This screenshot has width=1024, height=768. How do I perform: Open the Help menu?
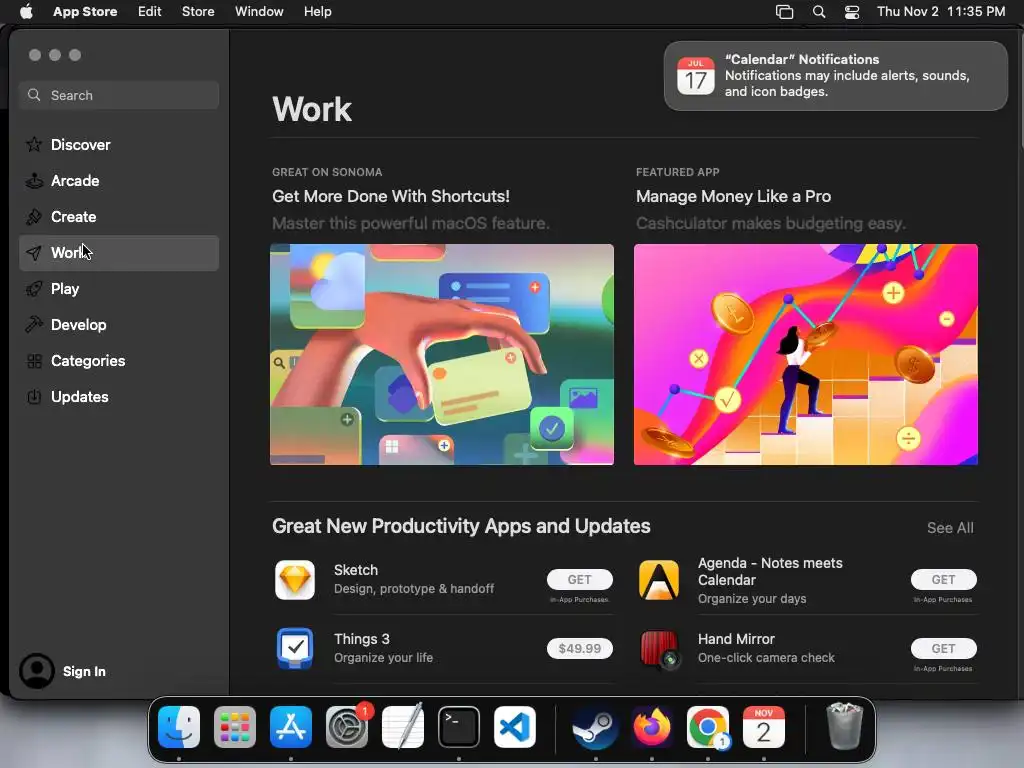pos(317,12)
